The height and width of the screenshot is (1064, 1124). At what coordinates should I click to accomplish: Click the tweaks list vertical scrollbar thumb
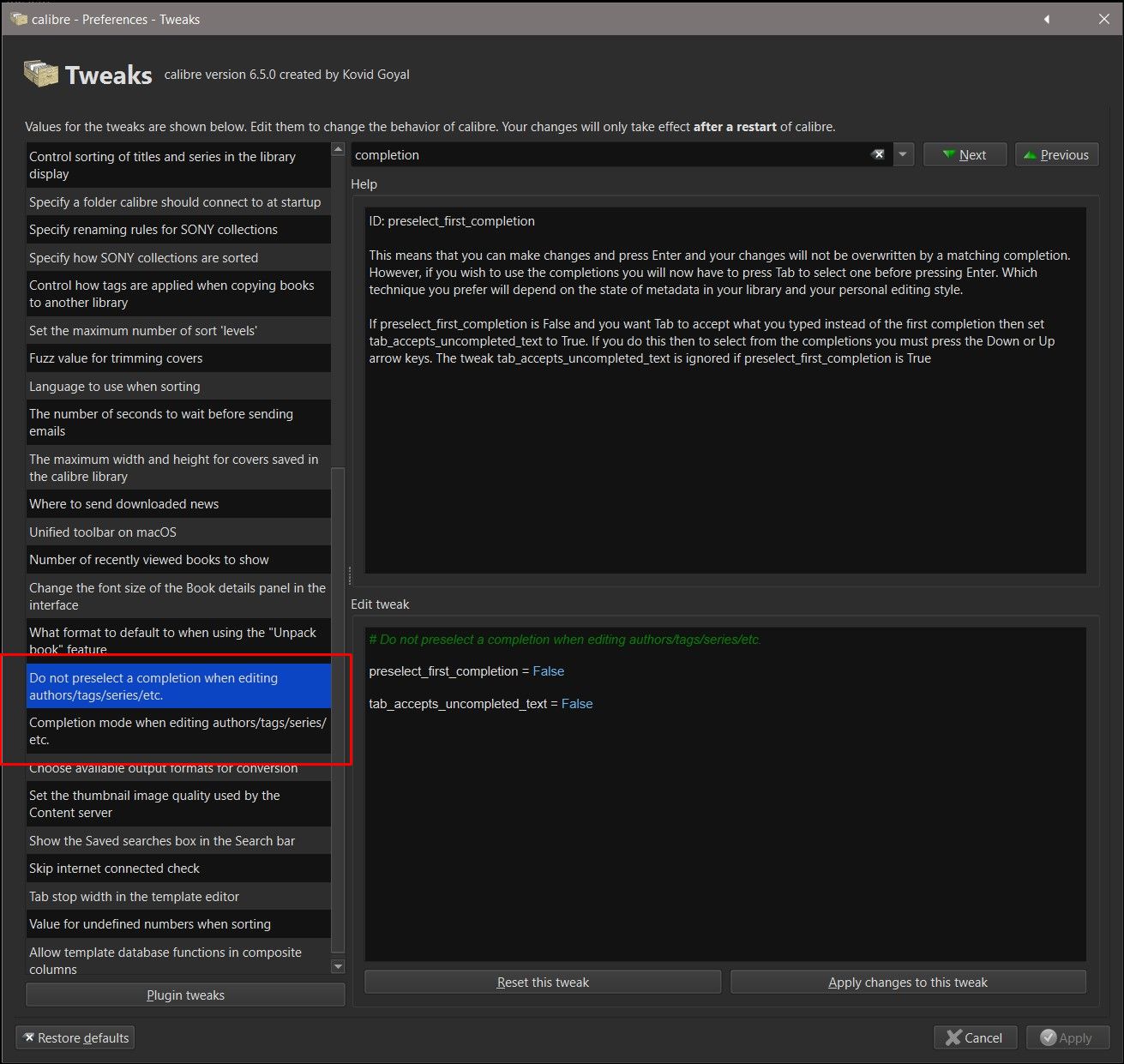pyautogui.click(x=338, y=710)
